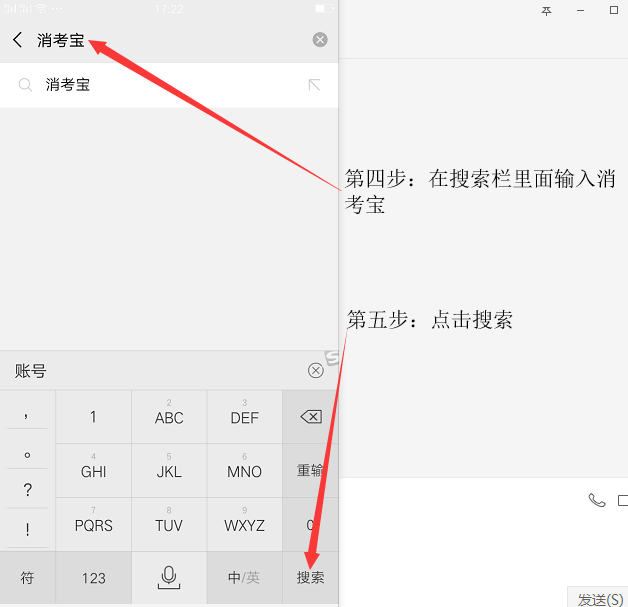Tap the back arrow beside 消考宝
This screenshot has height=607, width=628.
pos(18,40)
